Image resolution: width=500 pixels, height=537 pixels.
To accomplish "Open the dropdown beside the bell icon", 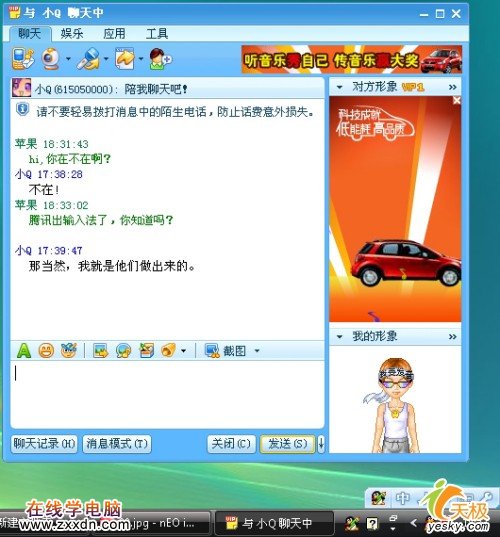I will [x=183, y=351].
